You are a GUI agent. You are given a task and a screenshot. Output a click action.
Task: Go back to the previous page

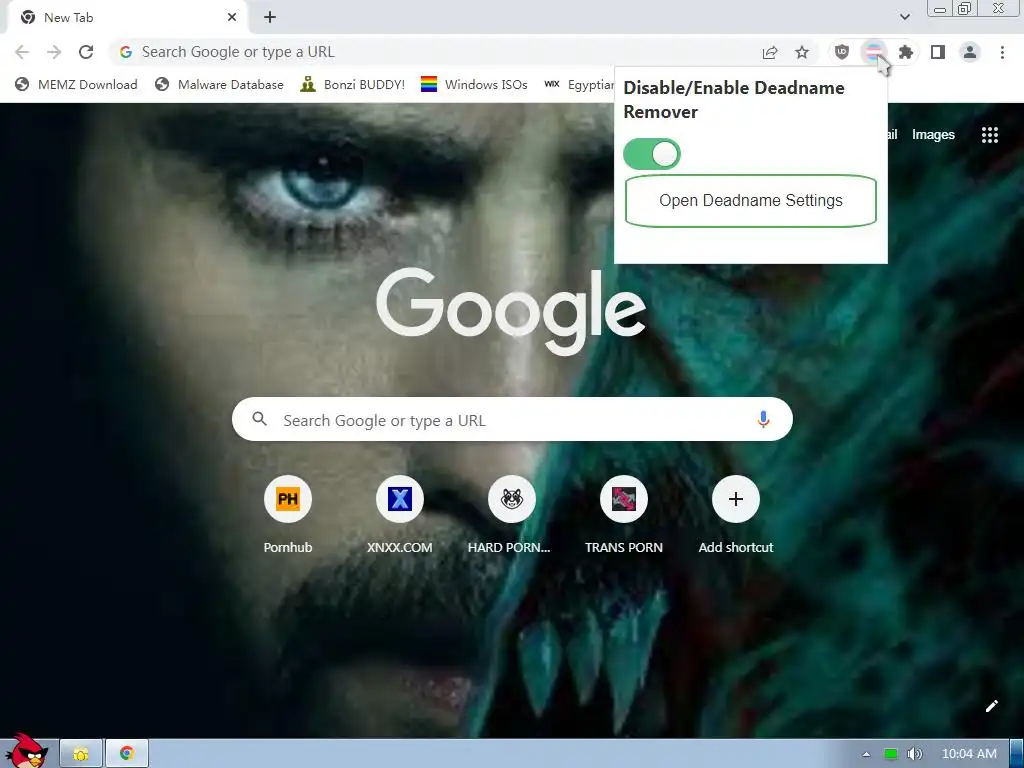pos(22,52)
